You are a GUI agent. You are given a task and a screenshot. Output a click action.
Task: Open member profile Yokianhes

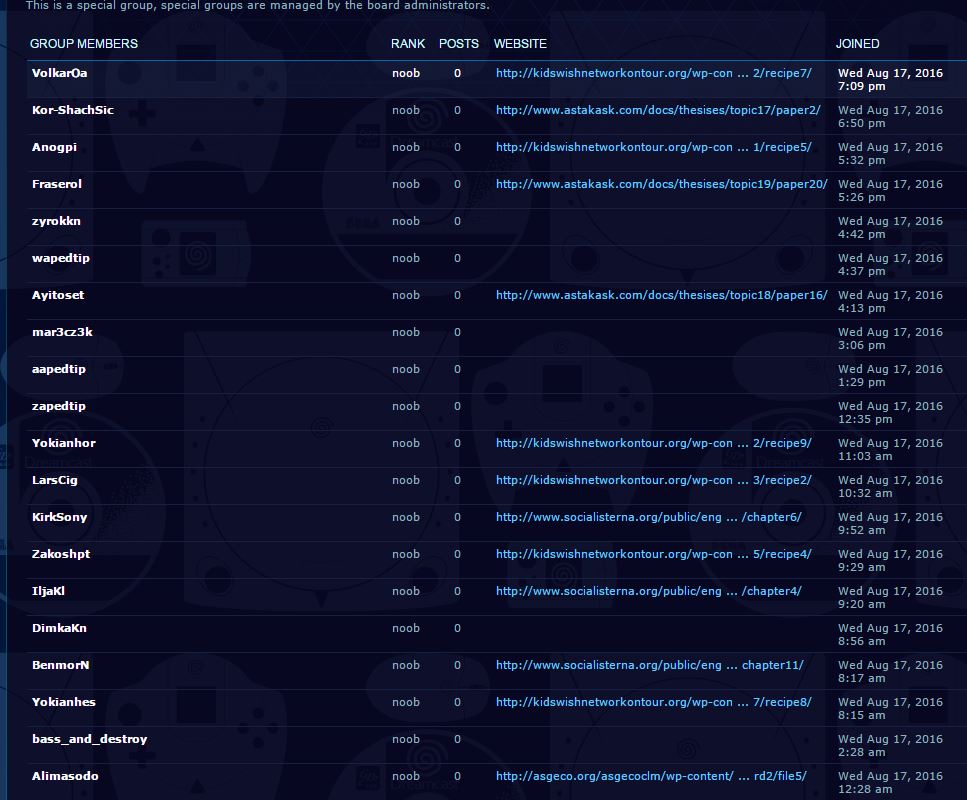tap(64, 702)
